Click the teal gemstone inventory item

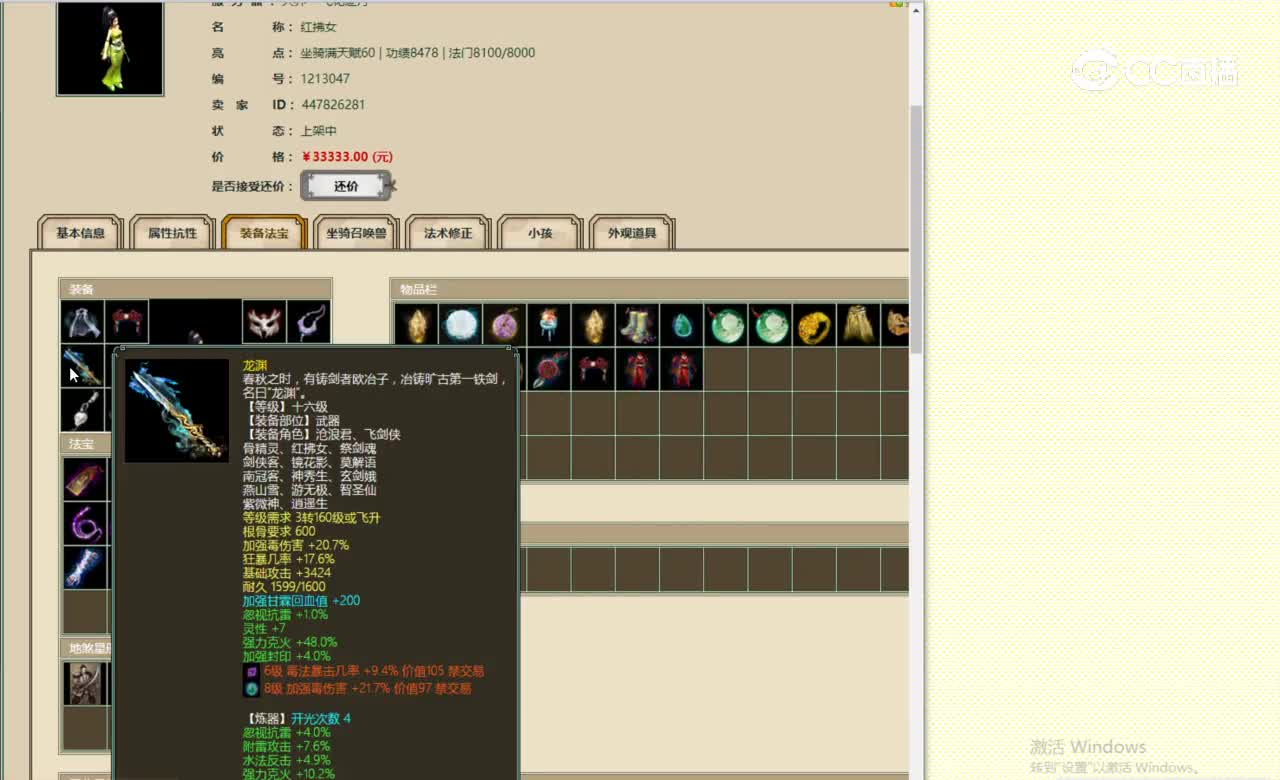click(680, 325)
